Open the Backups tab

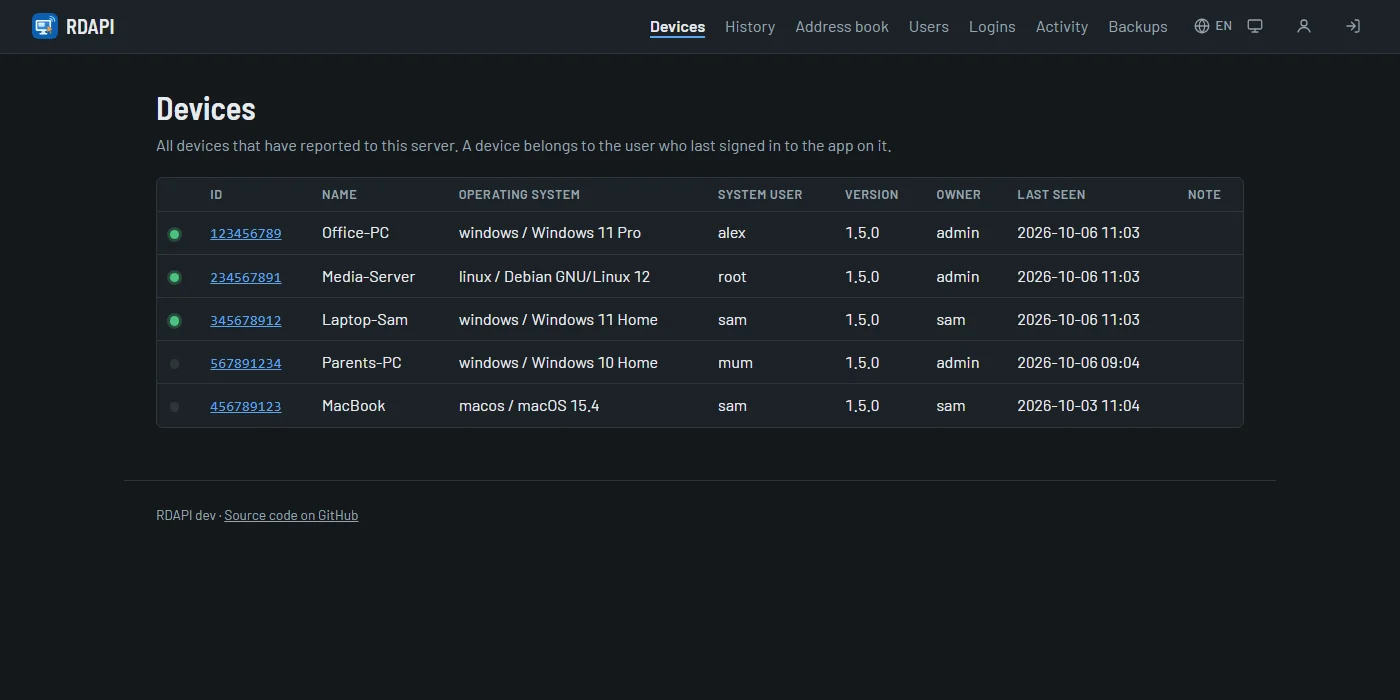(1138, 27)
